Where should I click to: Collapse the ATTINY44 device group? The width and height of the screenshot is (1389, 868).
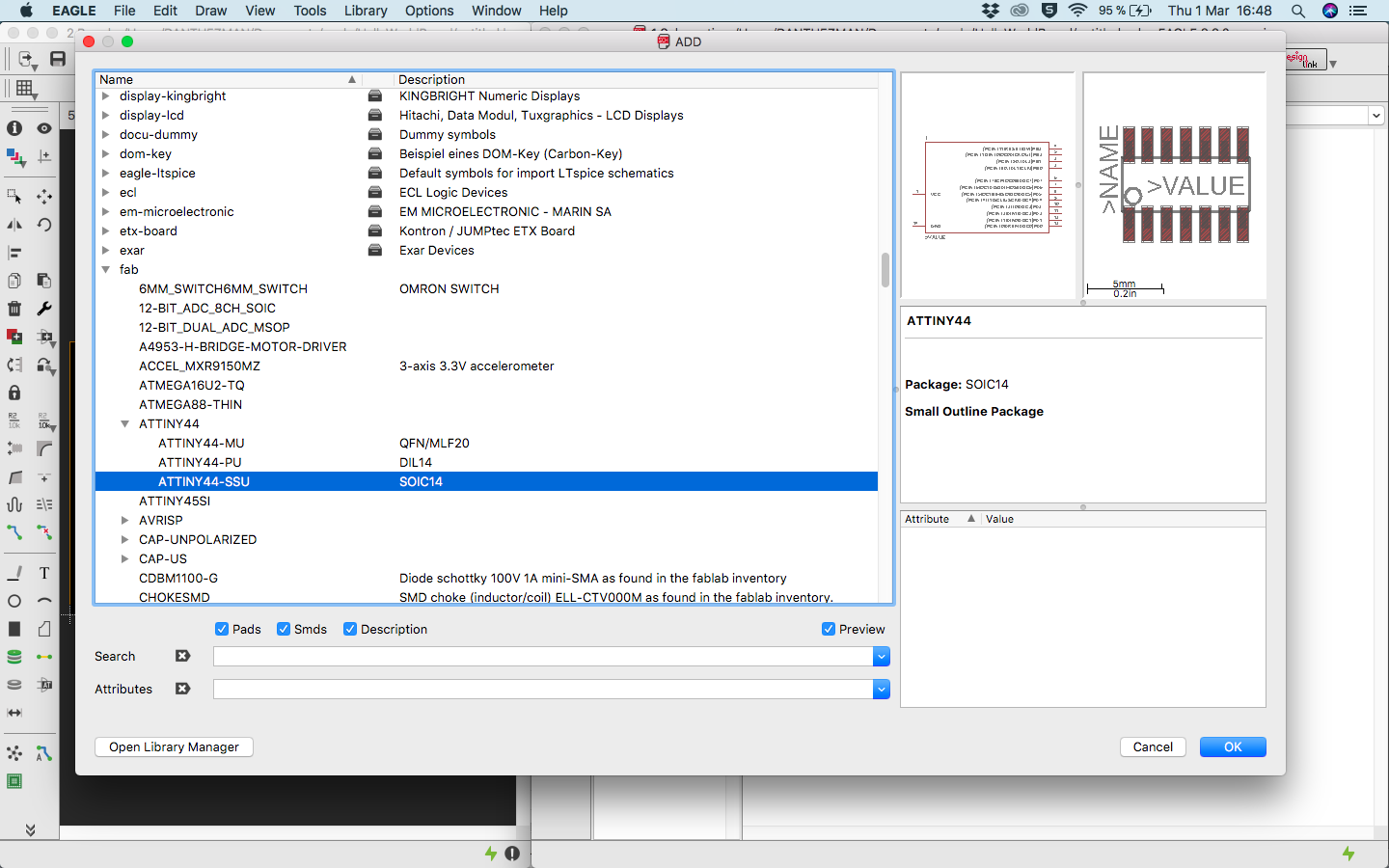[x=125, y=424]
